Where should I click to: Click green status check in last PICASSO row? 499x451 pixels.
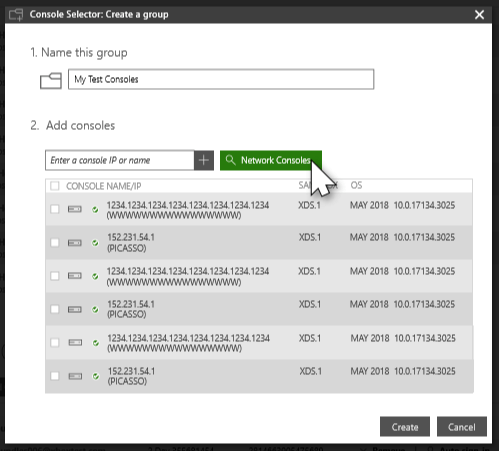96,376
